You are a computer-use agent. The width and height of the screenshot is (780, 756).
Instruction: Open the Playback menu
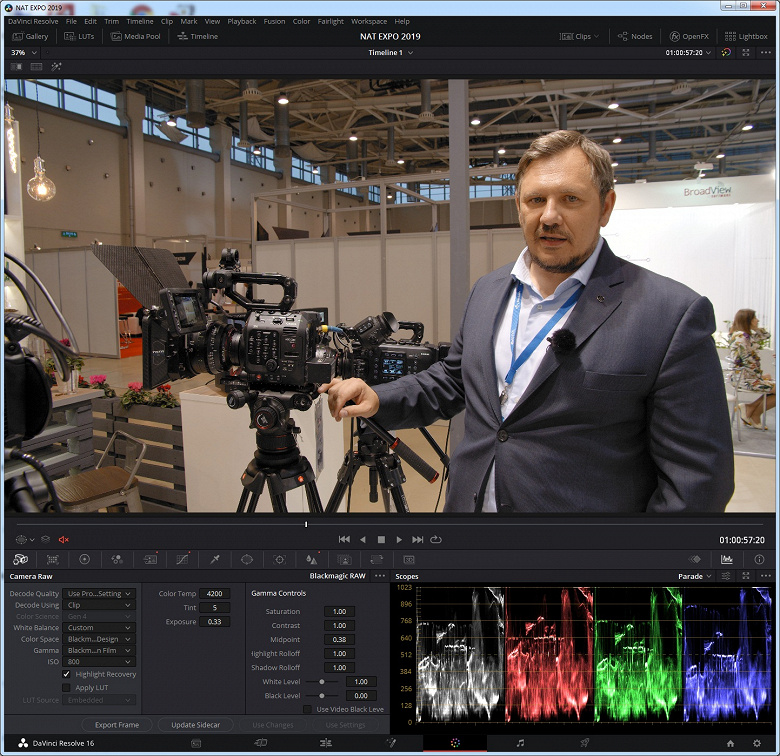click(242, 21)
